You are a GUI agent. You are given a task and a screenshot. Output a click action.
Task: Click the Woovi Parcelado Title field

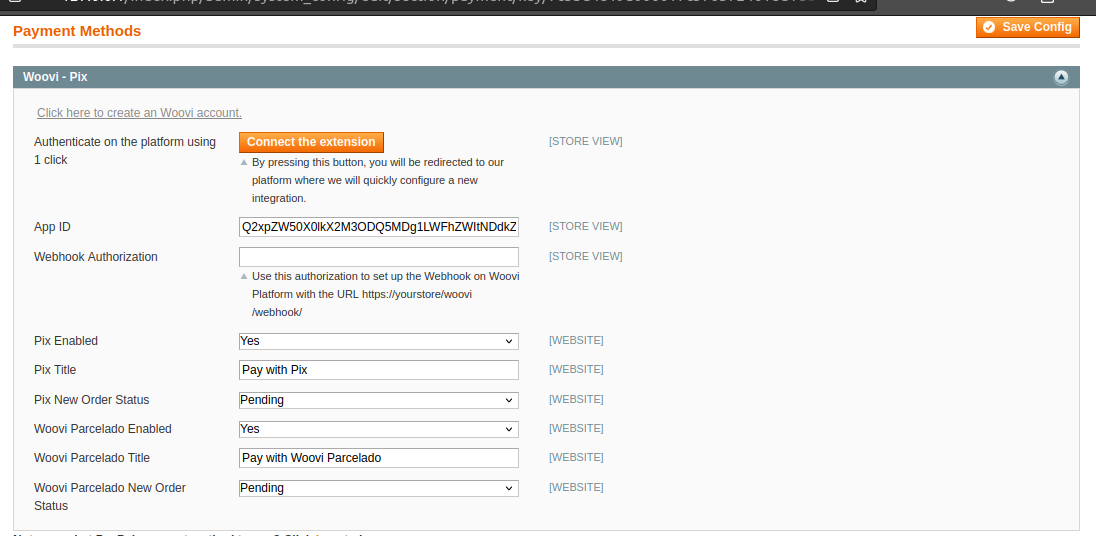pyautogui.click(x=379, y=458)
